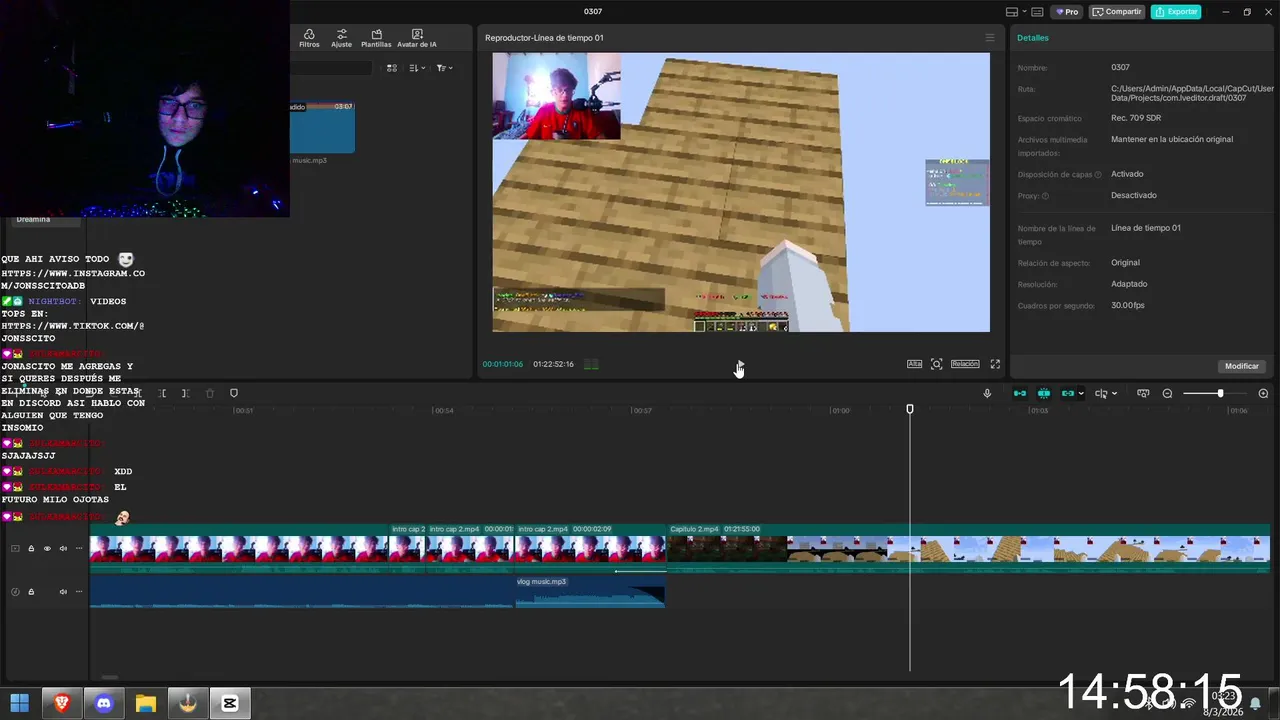Click the trim right of playhead icon

coord(185,393)
